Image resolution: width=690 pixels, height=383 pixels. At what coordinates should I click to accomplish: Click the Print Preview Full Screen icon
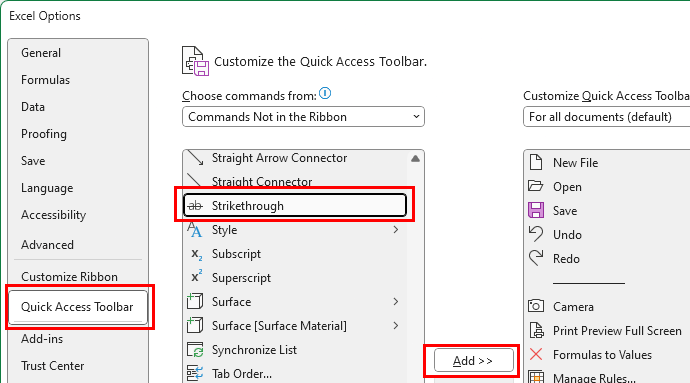(536, 330)
